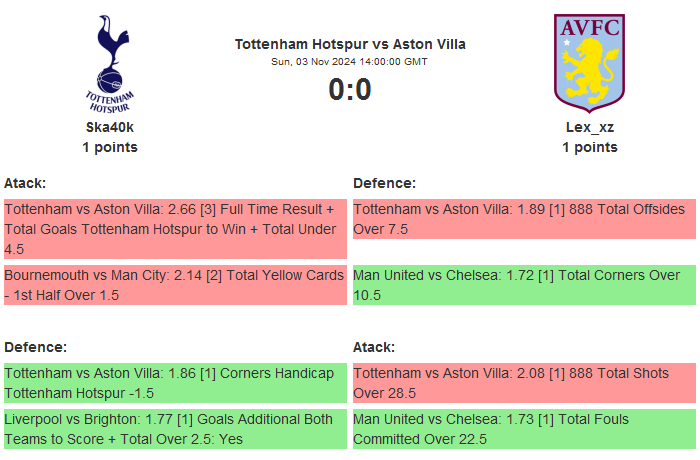Screen dimensions: 700x460
Task: Click the Aston Villa AVFC badge
Action: 589,62
